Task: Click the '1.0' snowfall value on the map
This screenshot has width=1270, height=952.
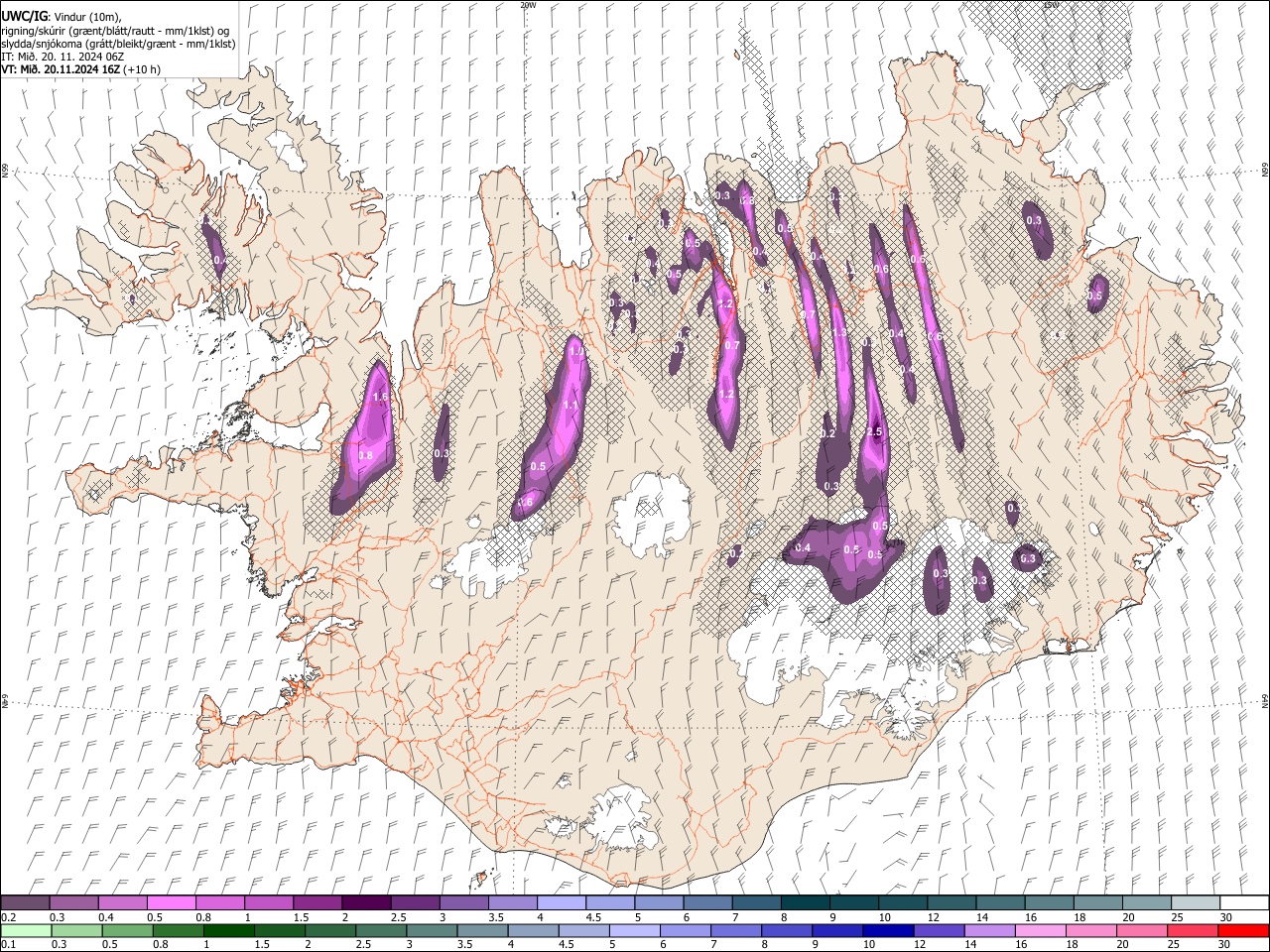Action: [x=576, y=351]
